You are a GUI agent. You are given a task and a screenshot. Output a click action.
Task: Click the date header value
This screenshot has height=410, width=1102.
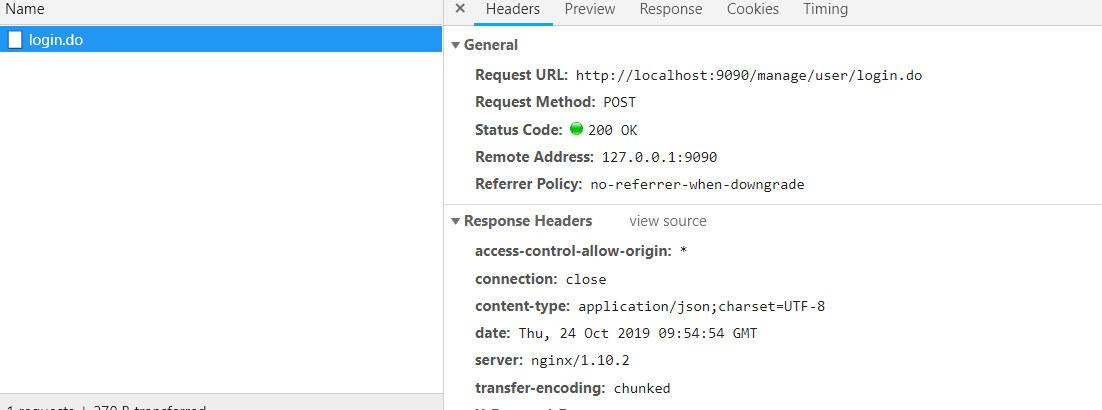[637, 333]
